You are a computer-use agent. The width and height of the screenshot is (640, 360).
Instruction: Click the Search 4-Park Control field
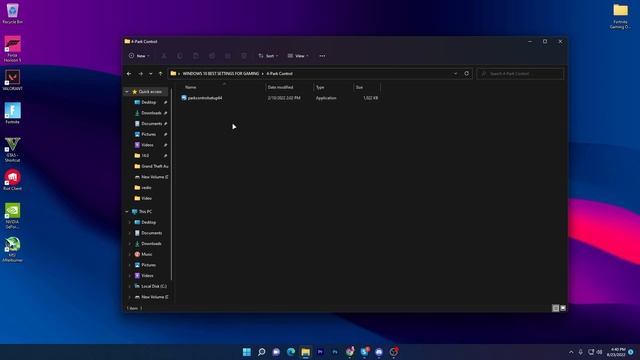(x=520, y=74)
